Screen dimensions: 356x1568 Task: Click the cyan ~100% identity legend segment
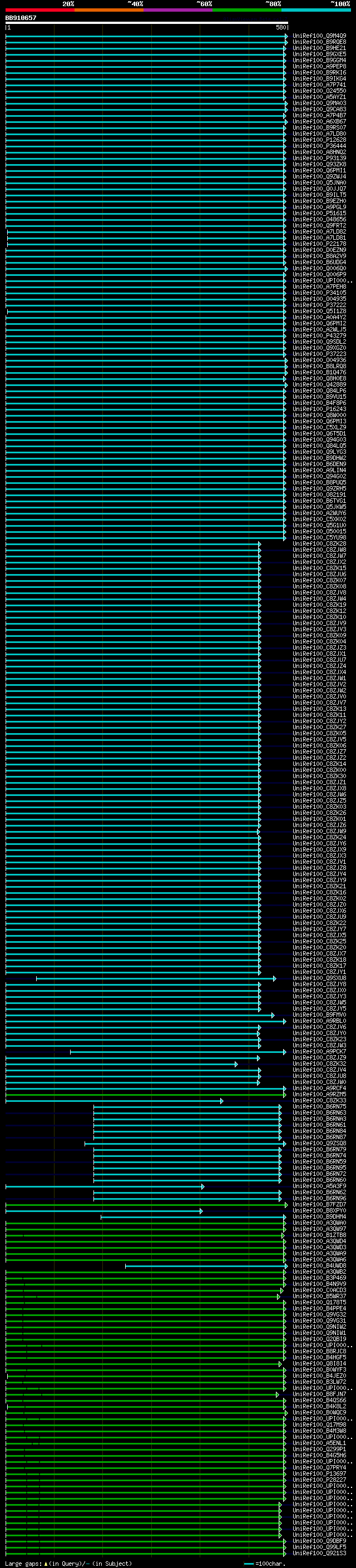coord(317,10)
